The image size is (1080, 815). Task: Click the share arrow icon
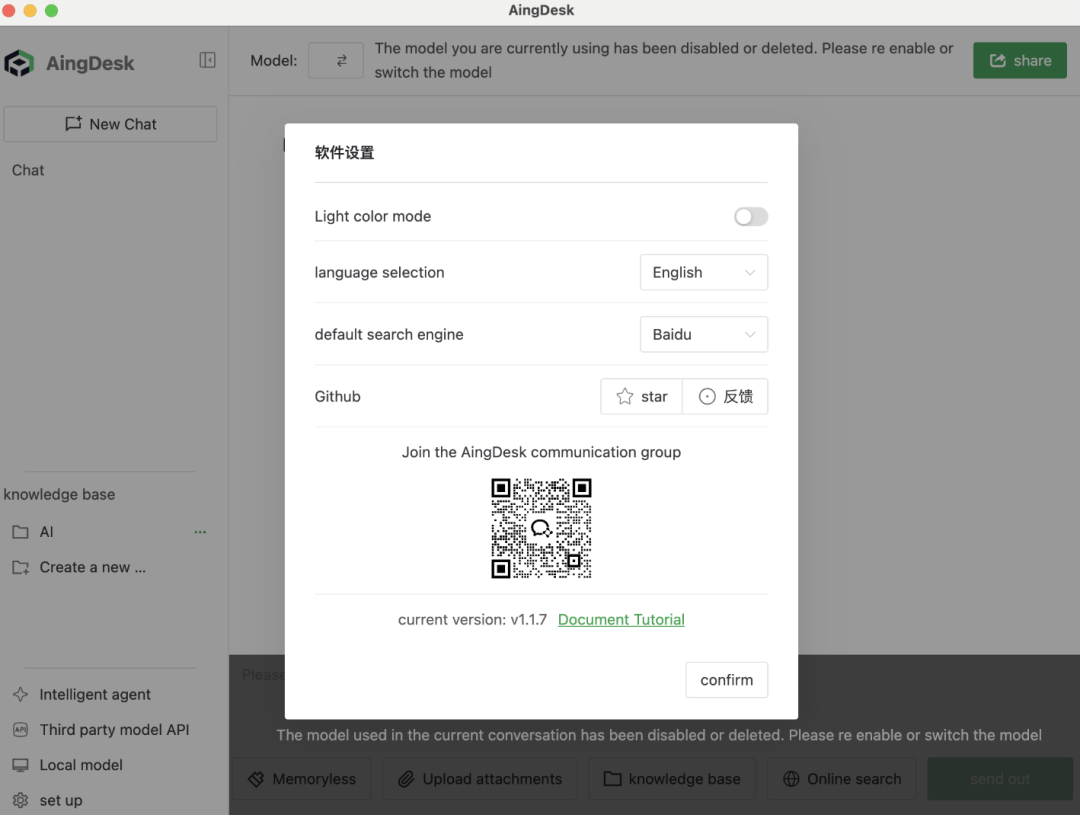(x=998, y=61)
